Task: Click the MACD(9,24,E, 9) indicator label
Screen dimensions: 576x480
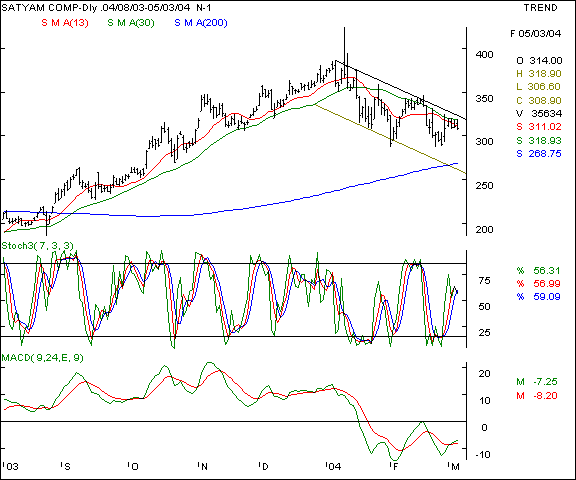Action: tap(43, 357)
